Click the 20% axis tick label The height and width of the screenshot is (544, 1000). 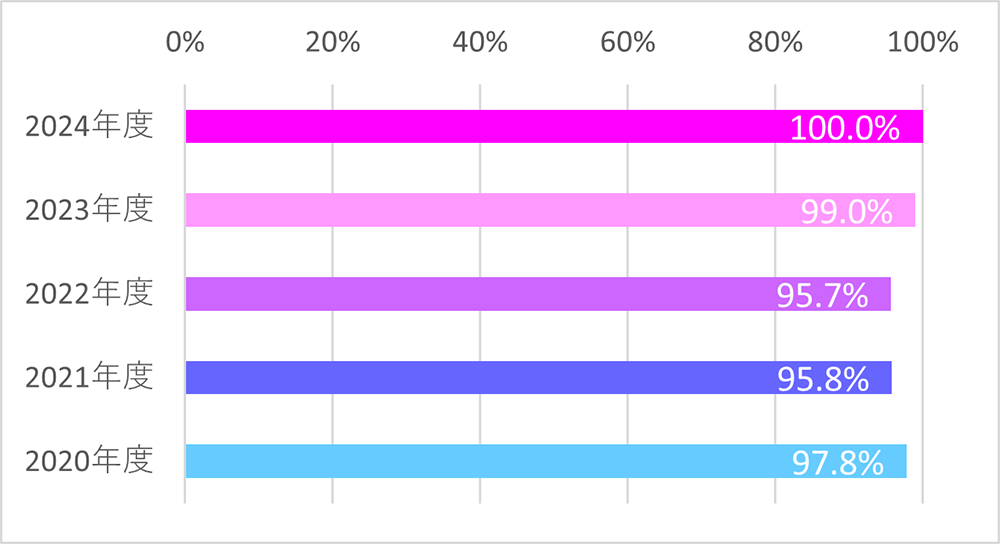coord(332,43)
